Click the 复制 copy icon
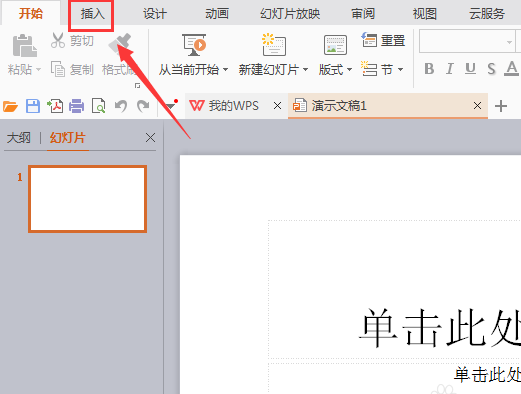The width and height of the screenshot is (521, 394). 58,69
